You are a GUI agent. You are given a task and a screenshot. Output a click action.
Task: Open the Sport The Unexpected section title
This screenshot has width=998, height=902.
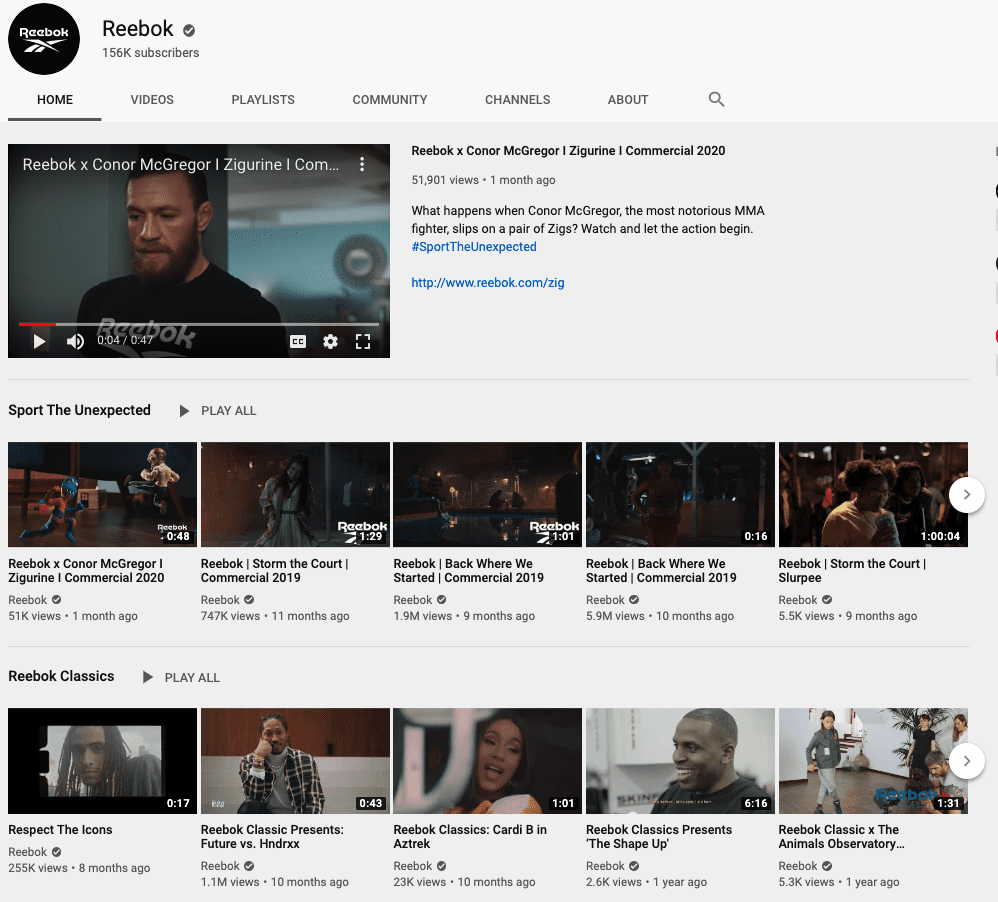[80, 411]
